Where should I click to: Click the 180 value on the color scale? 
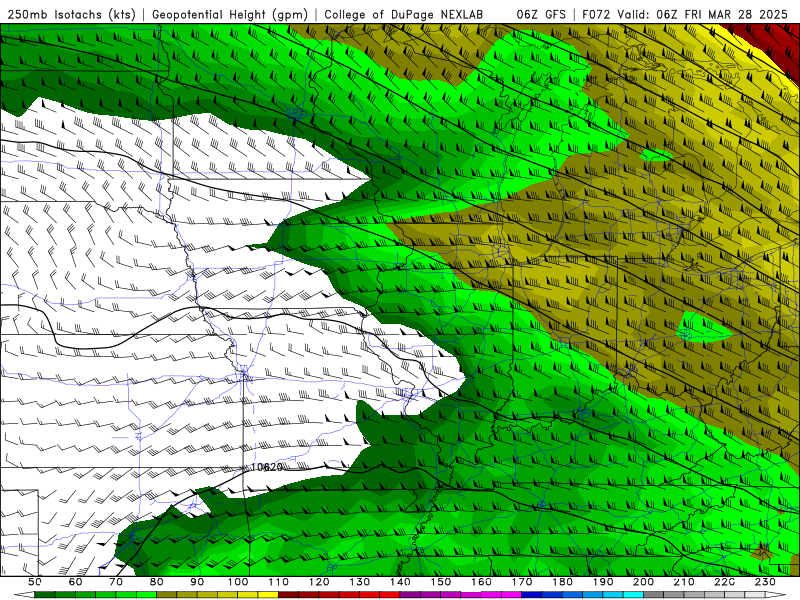[x=563, y=582]
